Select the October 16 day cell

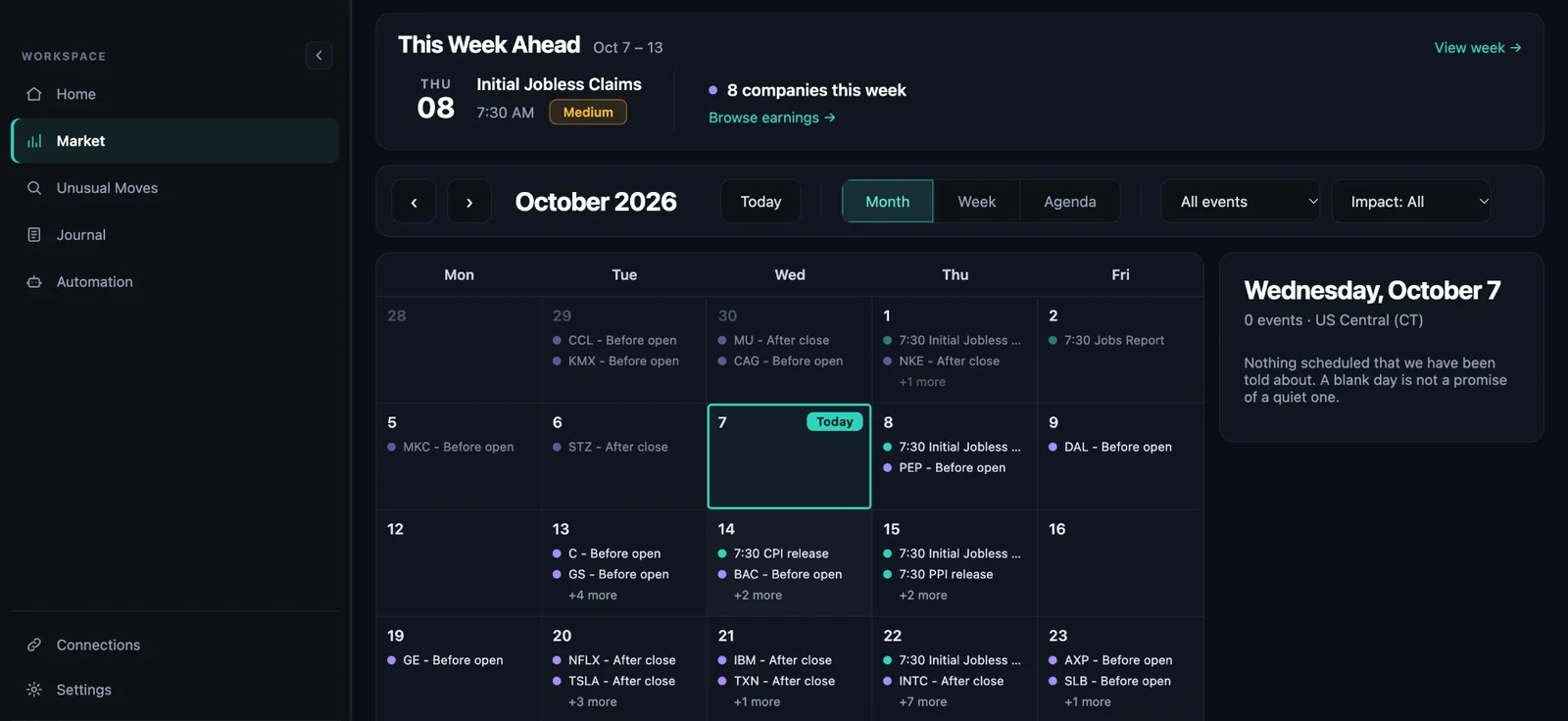pos(1120,563)
